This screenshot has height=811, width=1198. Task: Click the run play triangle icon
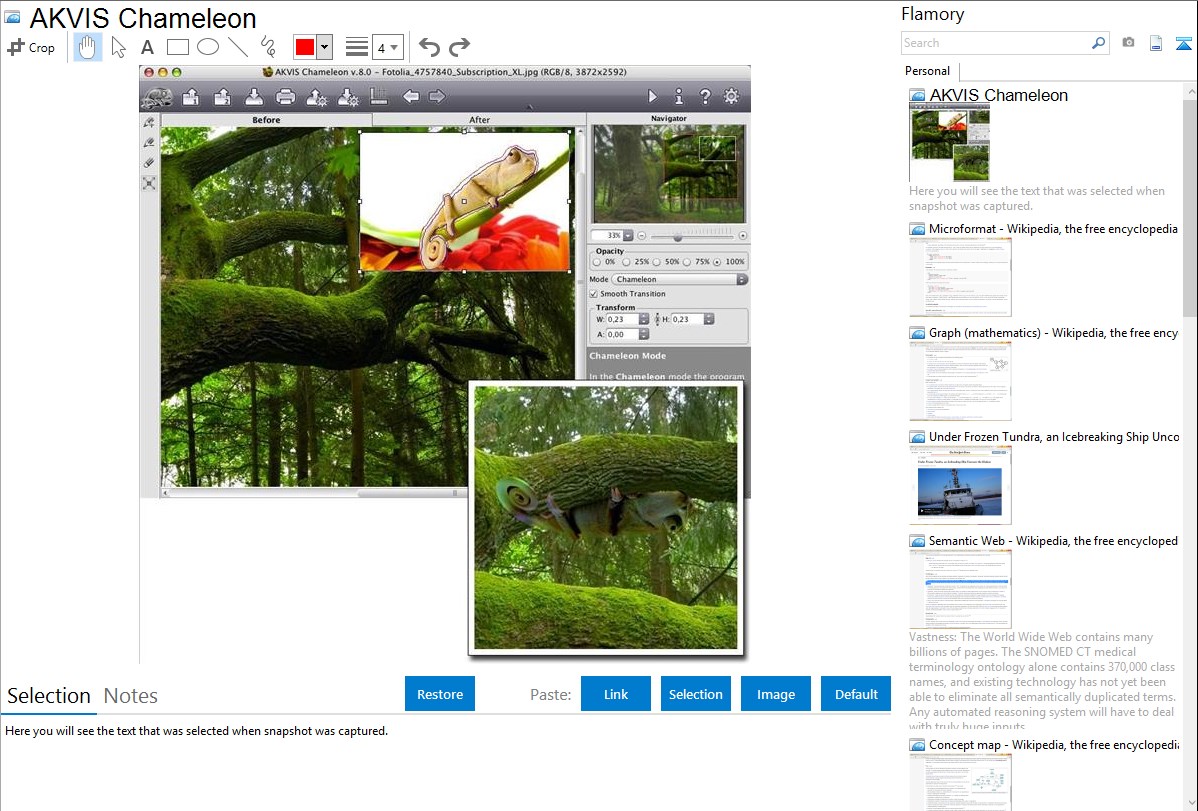pos(652,96)
